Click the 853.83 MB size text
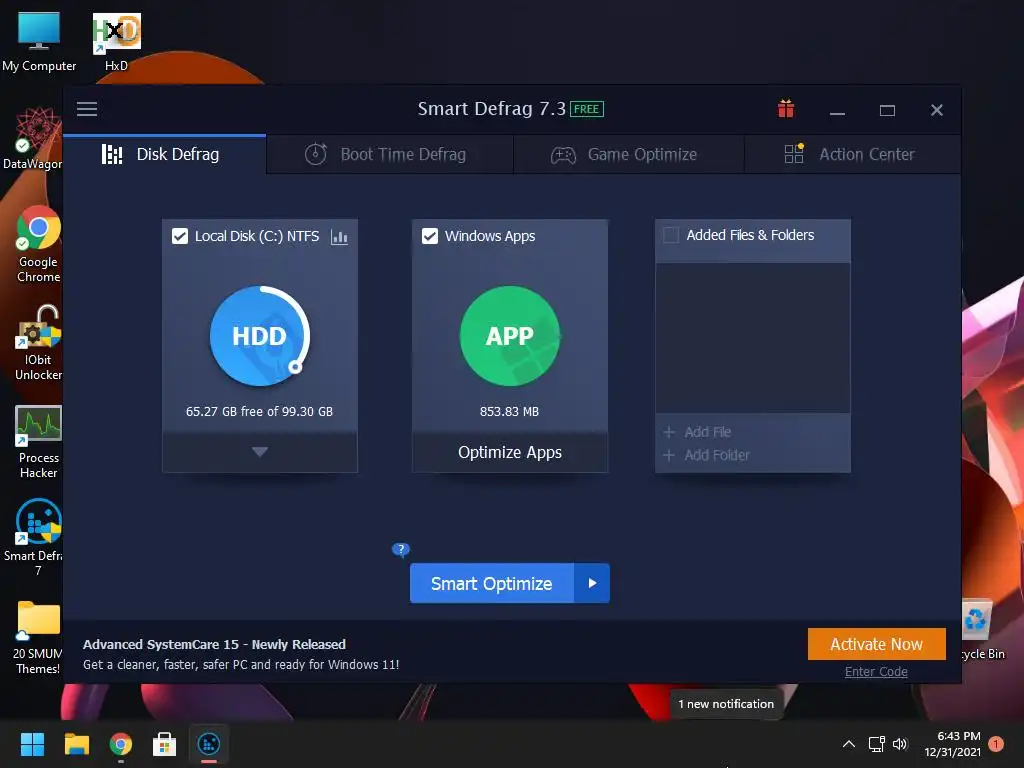1024x768 pixels. coord(509,411)
